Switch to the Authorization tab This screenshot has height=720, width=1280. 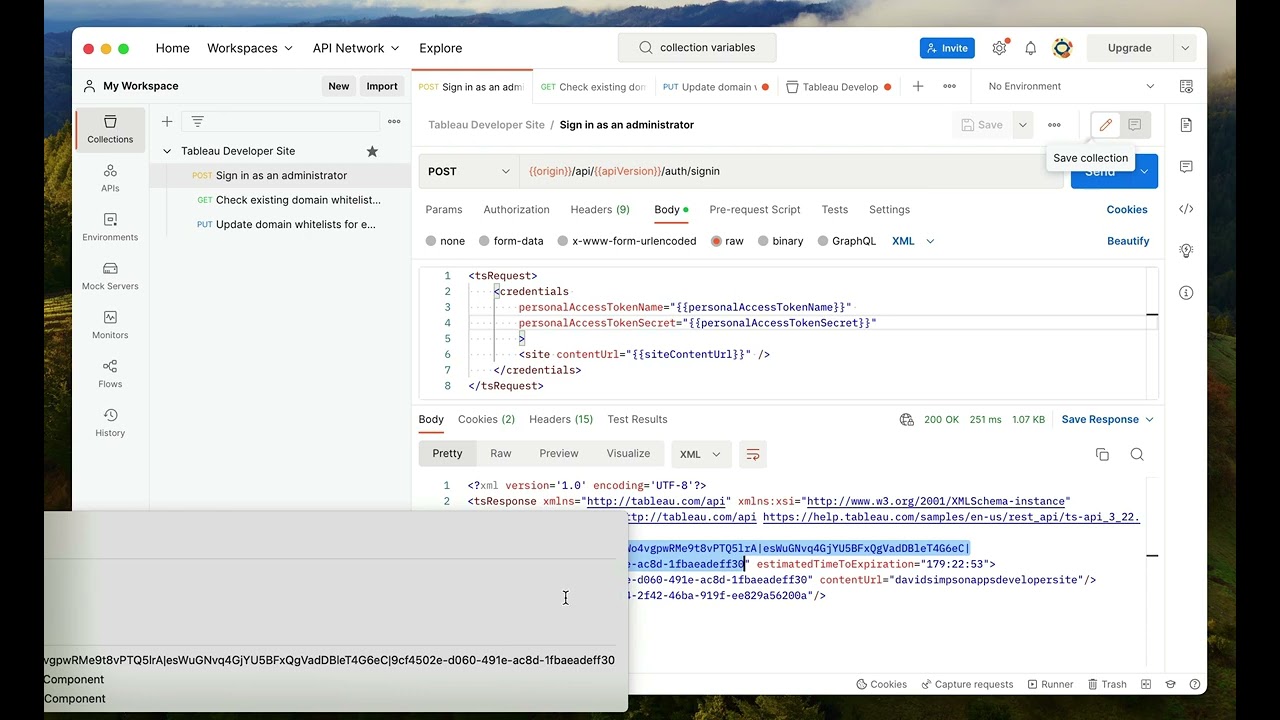516,210
